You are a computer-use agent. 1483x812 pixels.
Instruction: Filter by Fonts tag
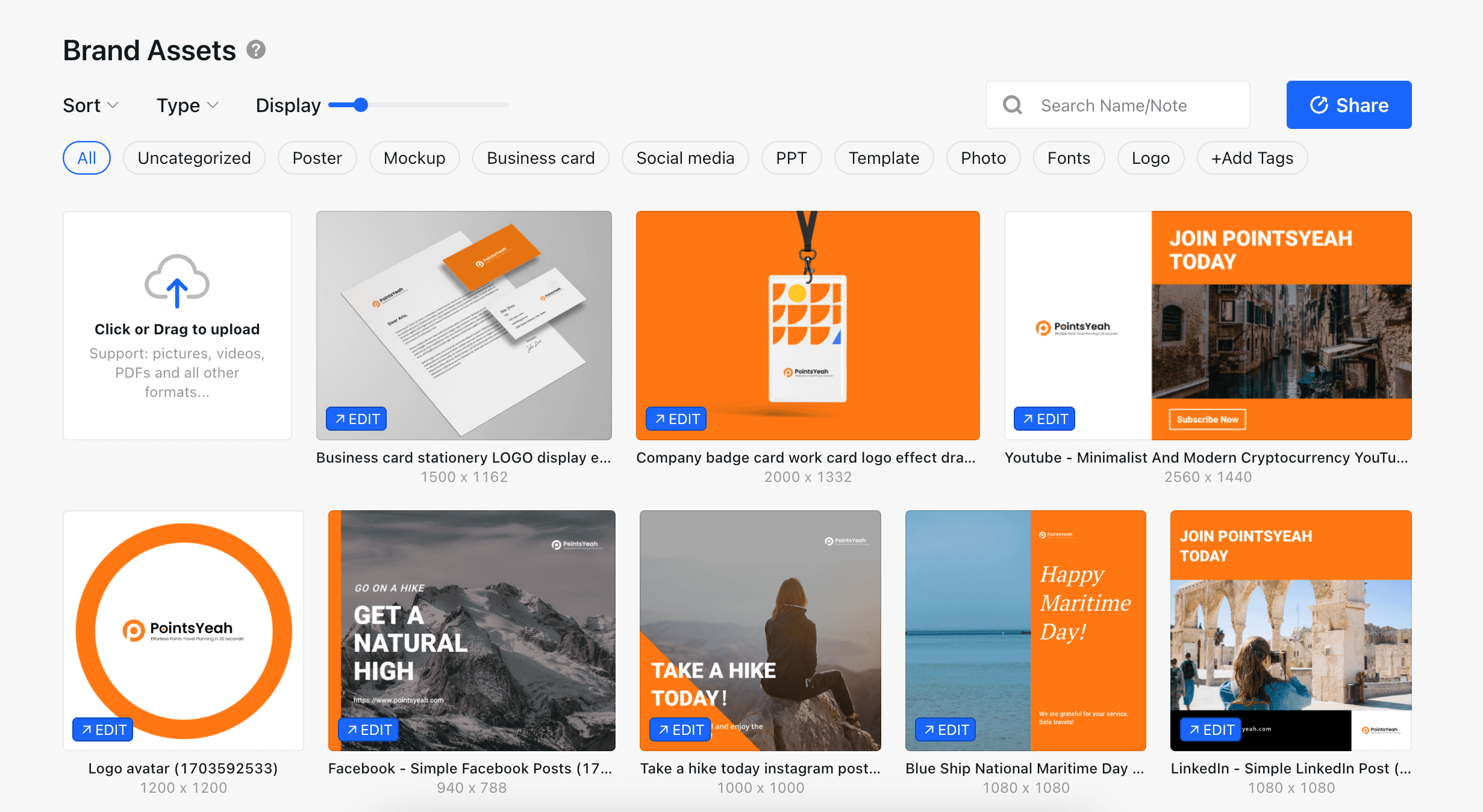pyautogui.click(x=1069, y=158)
